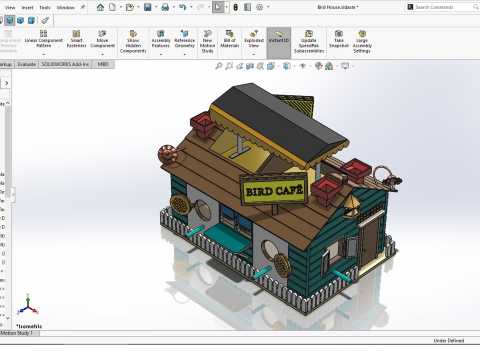This screenshot has width=480, height=360.
Task: Open the Insert menu
Action: [x=27, y=7]
